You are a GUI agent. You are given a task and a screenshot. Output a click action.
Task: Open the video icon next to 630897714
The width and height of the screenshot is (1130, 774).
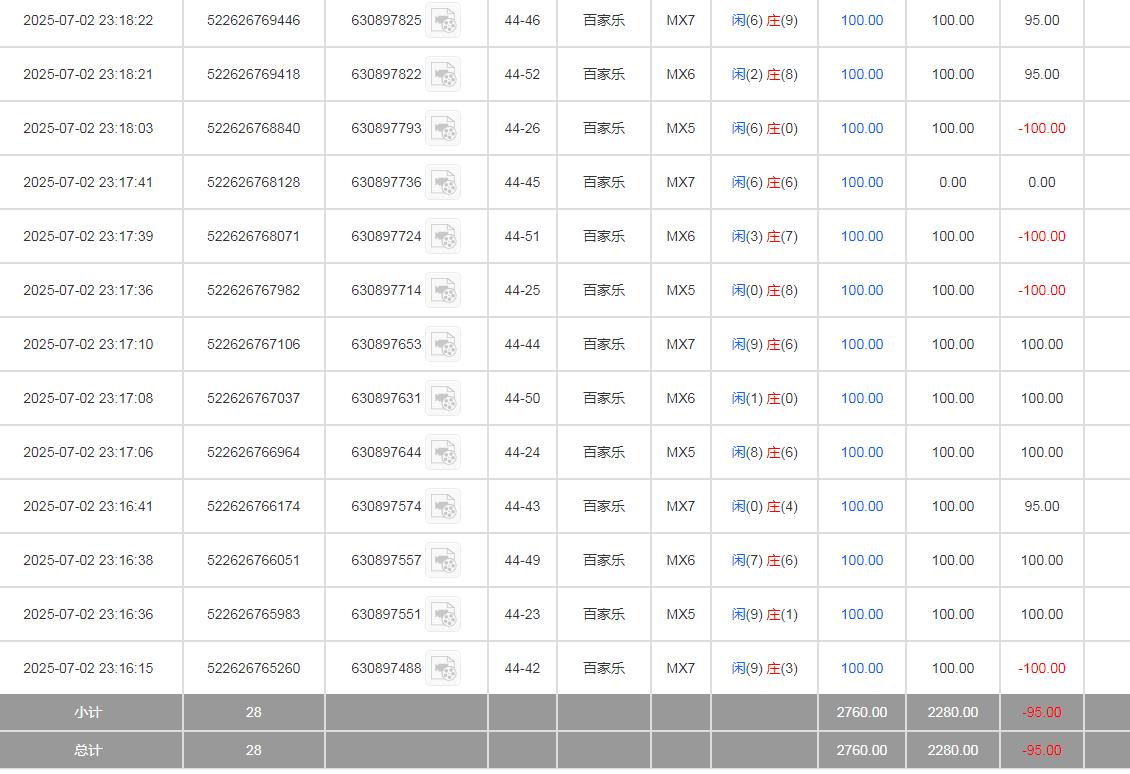443,291
